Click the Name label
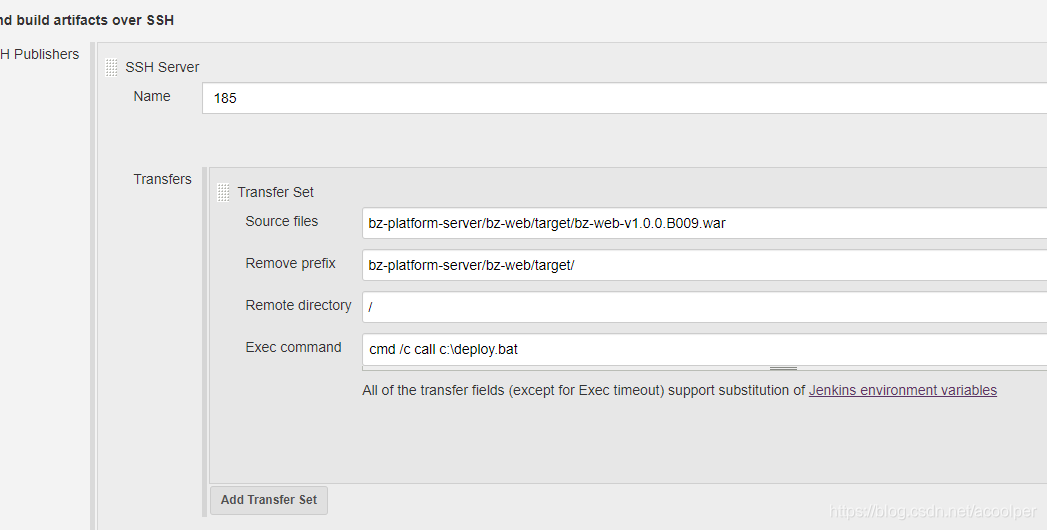Image resolution: width=1047 pixels, height=530 pixels. pyautogui.click(x=152, y=97)
